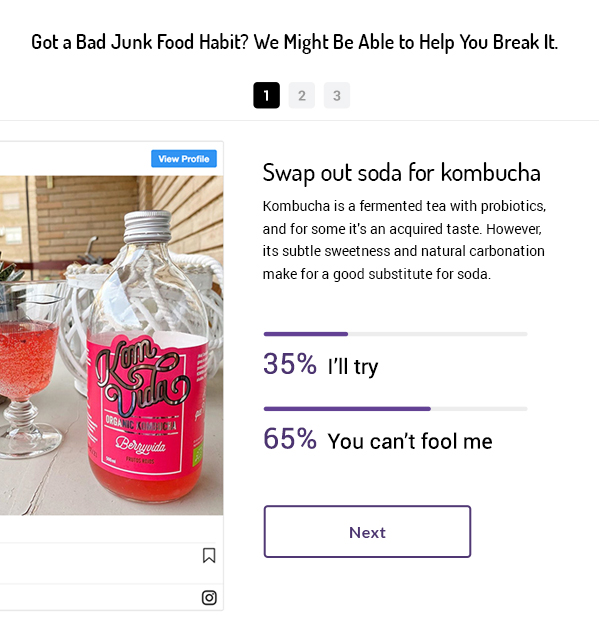Select the "I'll try" poll answer

[353, 367]
